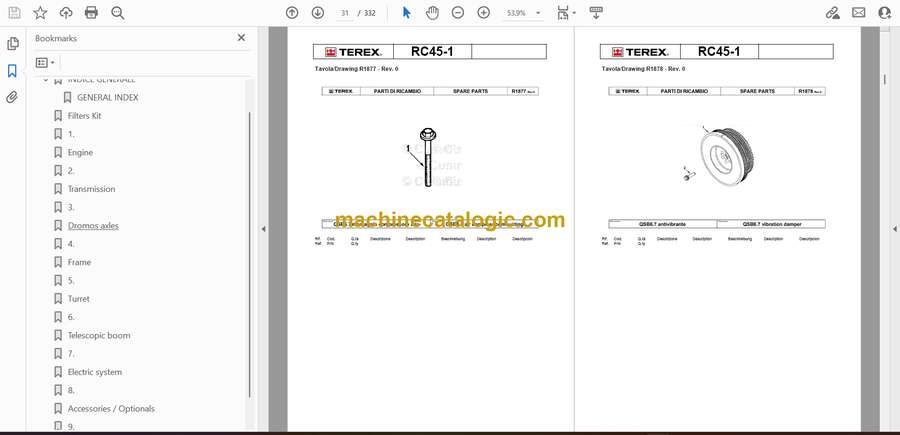This screenshot has width=900, height=435.
Task: Open the sign document pen icon
Action: tap(832, 13)
